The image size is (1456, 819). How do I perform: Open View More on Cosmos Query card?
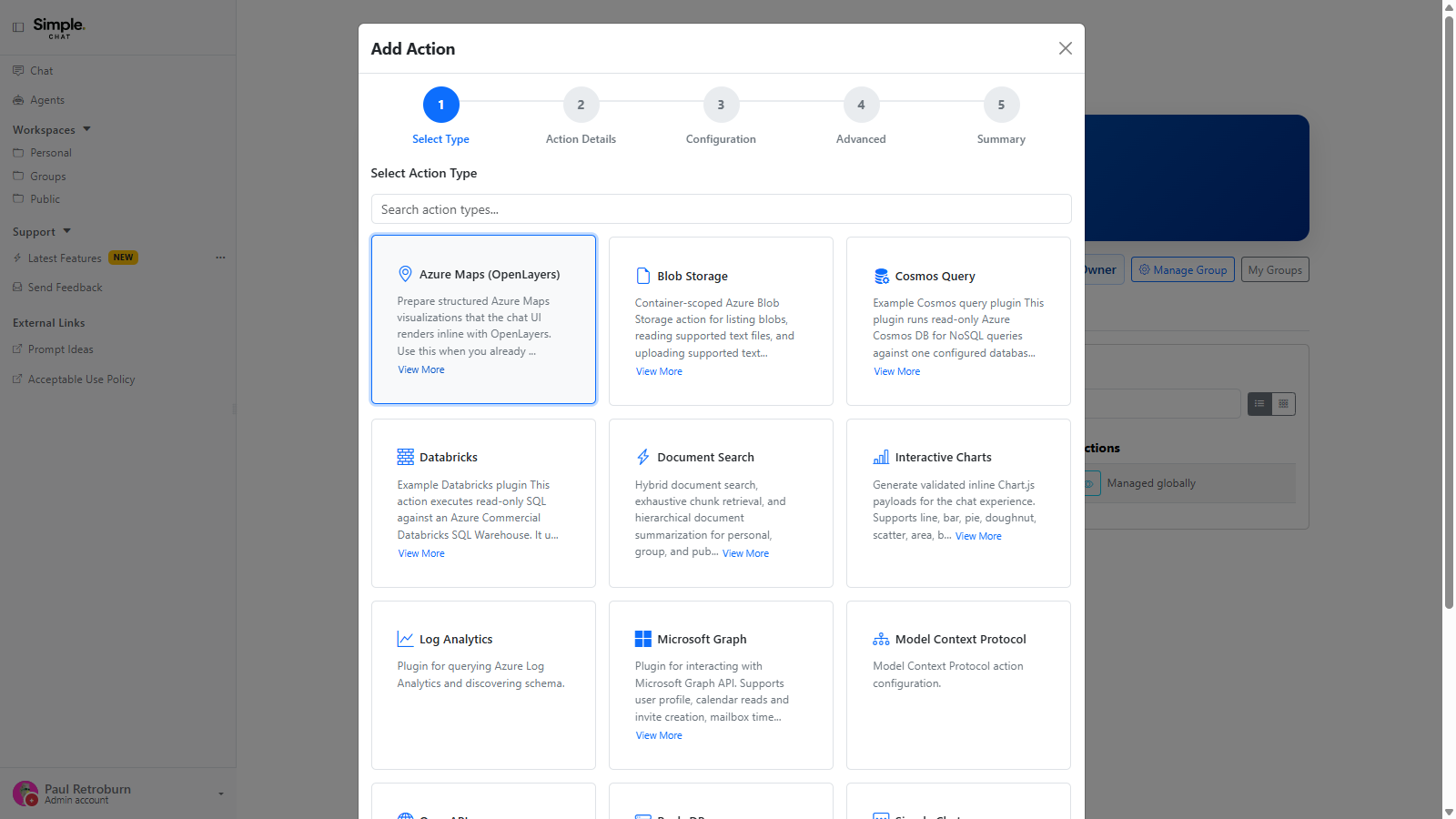tap(897, 371)
